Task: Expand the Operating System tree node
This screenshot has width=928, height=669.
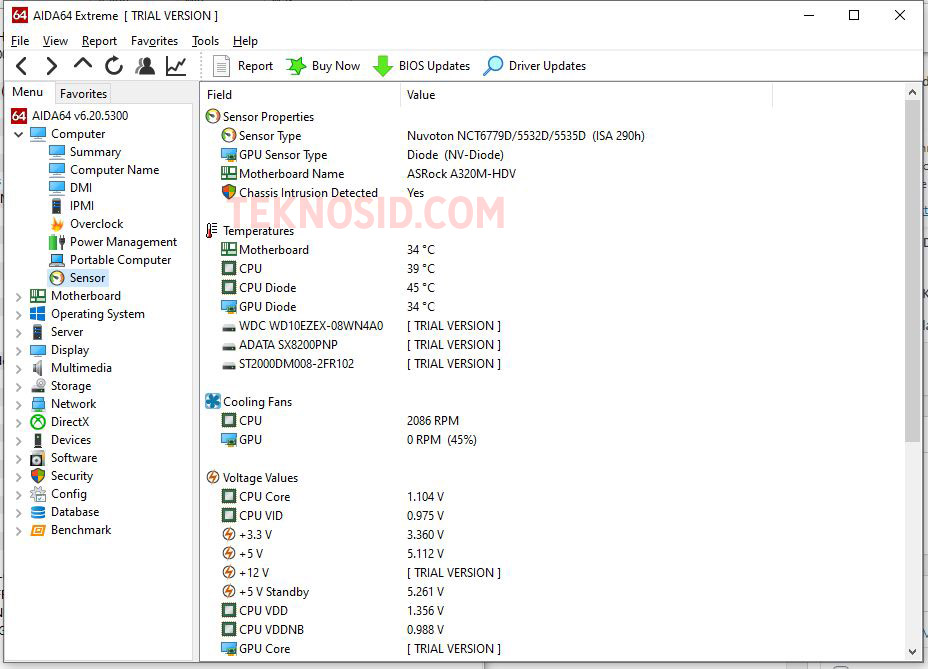Action: [18, 314]
